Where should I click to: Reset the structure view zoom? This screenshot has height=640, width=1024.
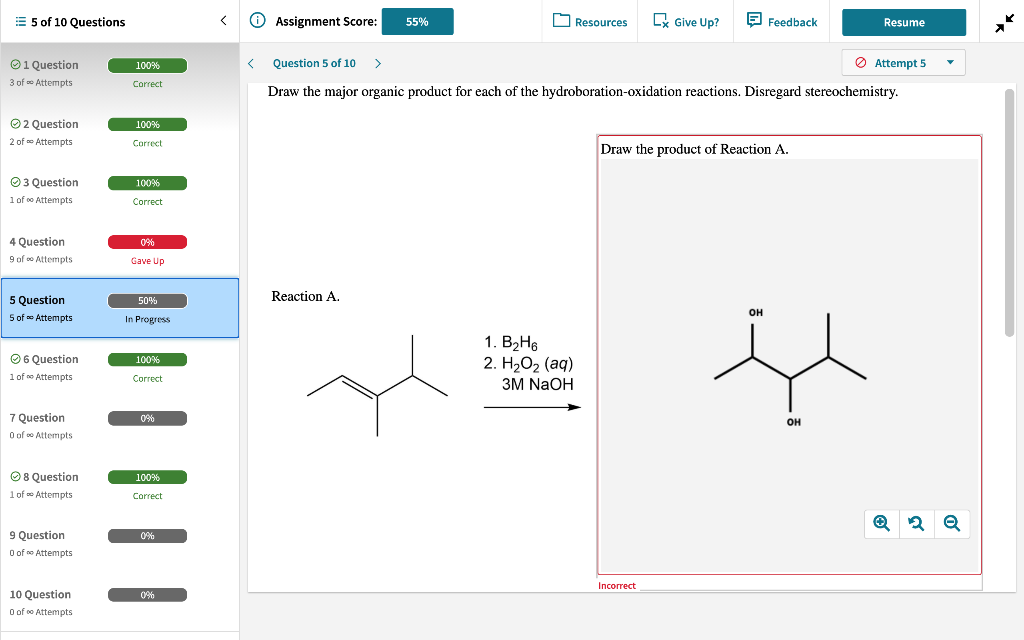pos(916,523)
